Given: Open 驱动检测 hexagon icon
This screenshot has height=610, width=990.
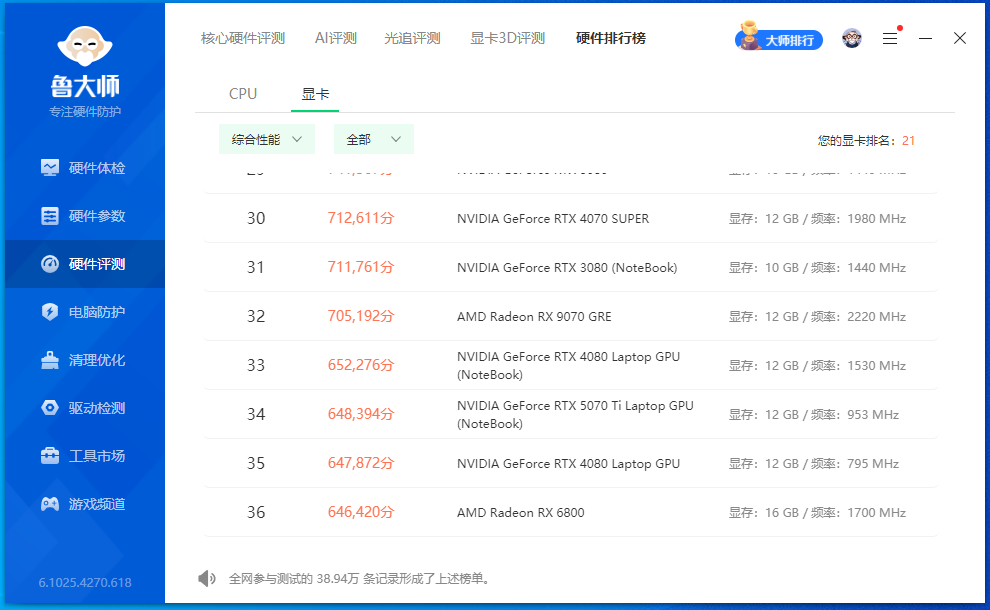Looking at the screenshot, I should 50,408.
